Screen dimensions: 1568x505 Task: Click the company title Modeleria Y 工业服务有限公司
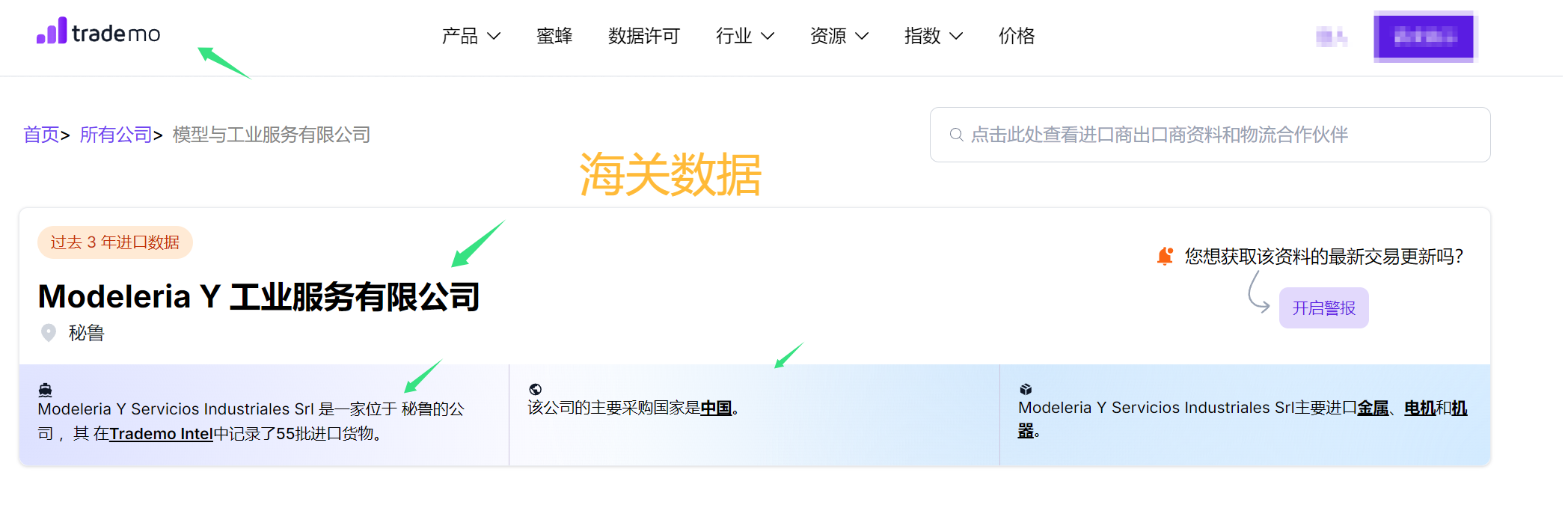coord(259,297)
